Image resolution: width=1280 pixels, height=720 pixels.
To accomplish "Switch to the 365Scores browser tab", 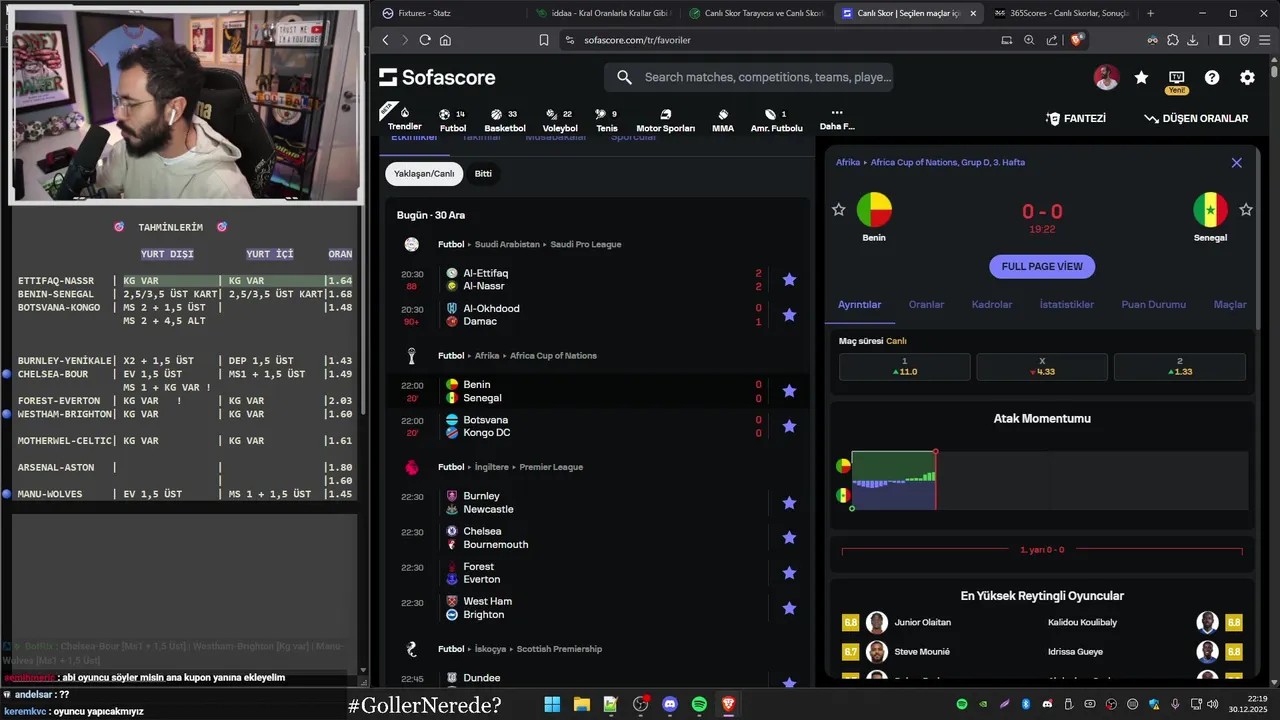I will [1060, 13].
